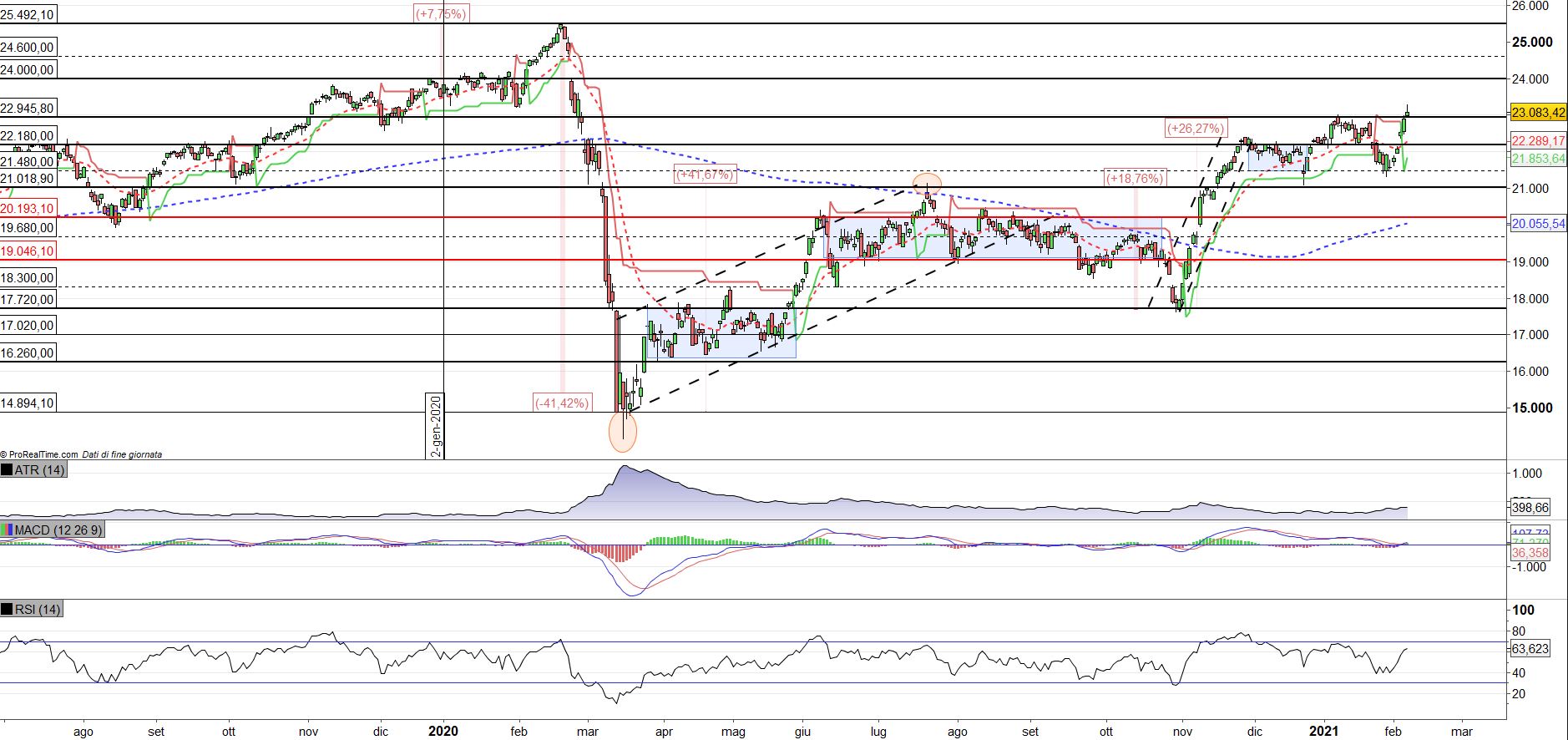
Task: Click the 19.680,00 level label
Action: 28,227
